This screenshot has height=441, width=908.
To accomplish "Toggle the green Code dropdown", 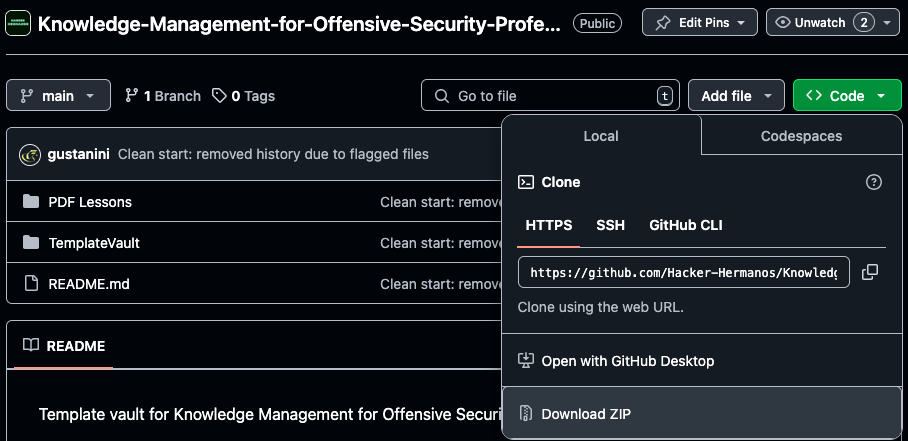I will click(x=847, y=95).
